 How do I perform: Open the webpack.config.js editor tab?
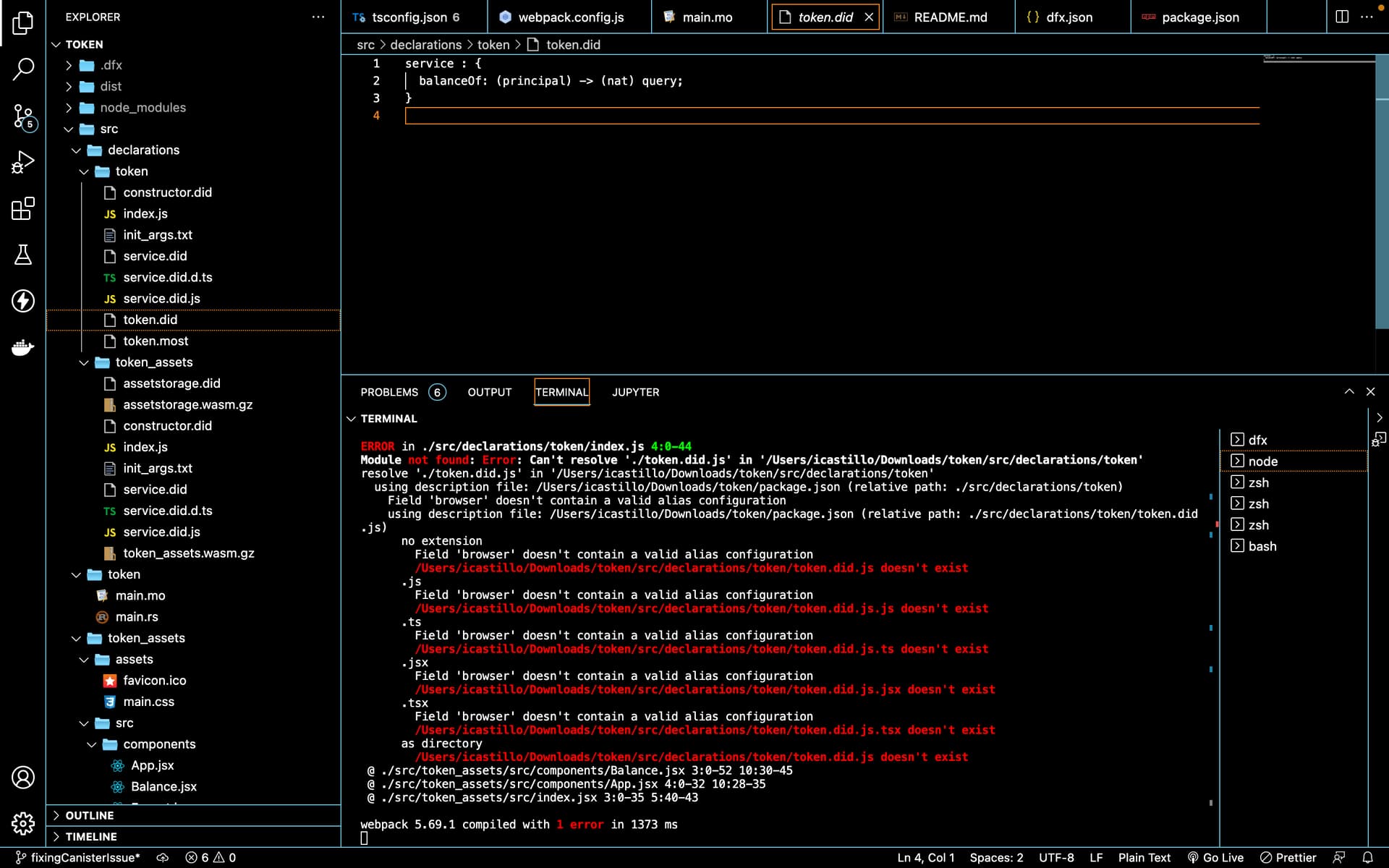pyautogui.click(x=570, y=17)
